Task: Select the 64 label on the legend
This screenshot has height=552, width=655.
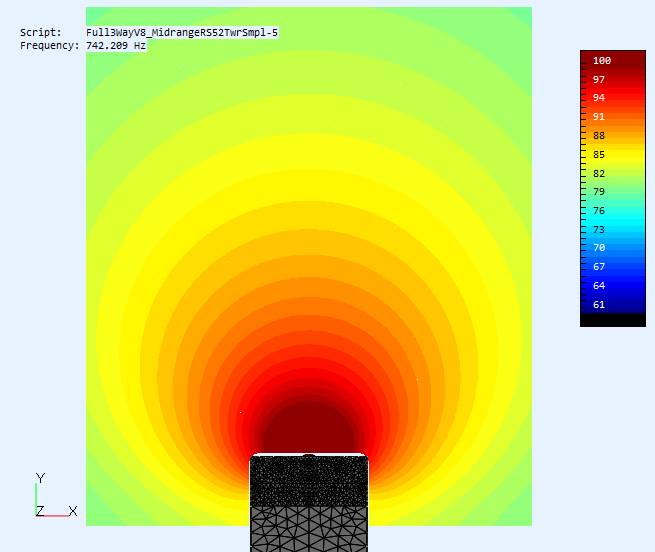Action: coord(599,285)
